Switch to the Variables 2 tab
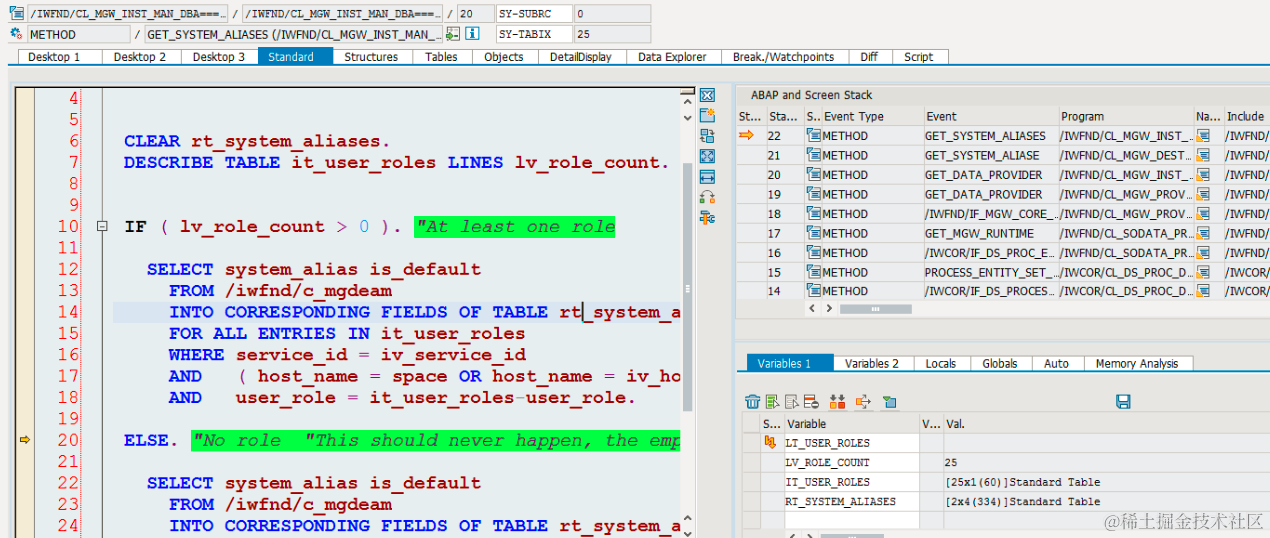Image resolution: width=1270 pixels, height=538 pixels. pos(872,363)
